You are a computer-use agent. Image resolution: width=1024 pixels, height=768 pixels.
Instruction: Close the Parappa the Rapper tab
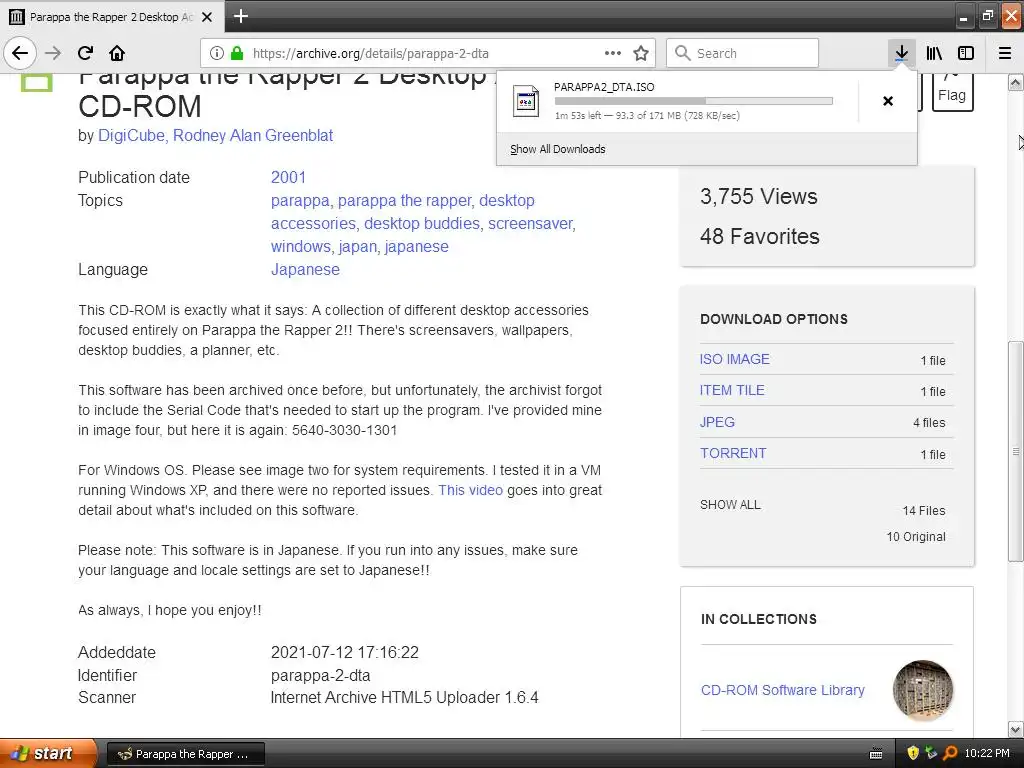[x=207, y=17]
